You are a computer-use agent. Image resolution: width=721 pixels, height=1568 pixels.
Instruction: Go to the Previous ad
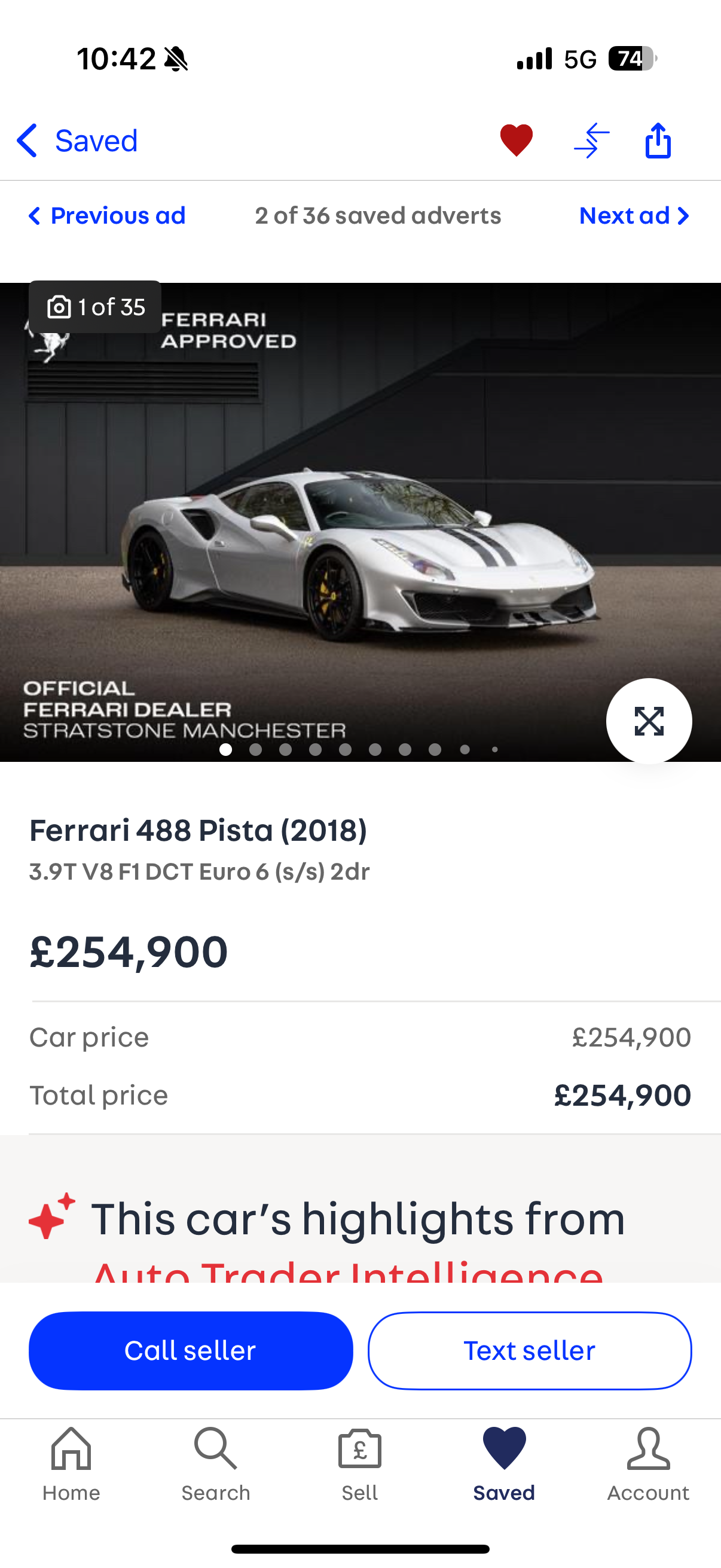(107, 215)
